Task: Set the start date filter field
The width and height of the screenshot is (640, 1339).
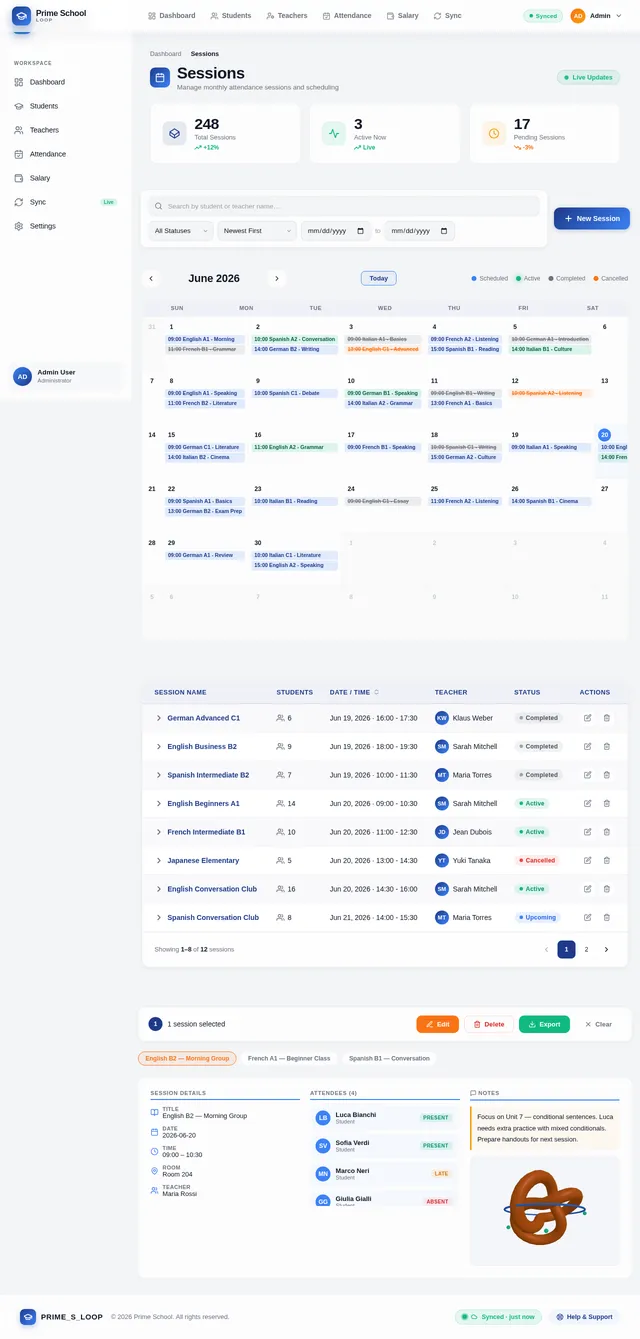Action: (x=336, y=231)
